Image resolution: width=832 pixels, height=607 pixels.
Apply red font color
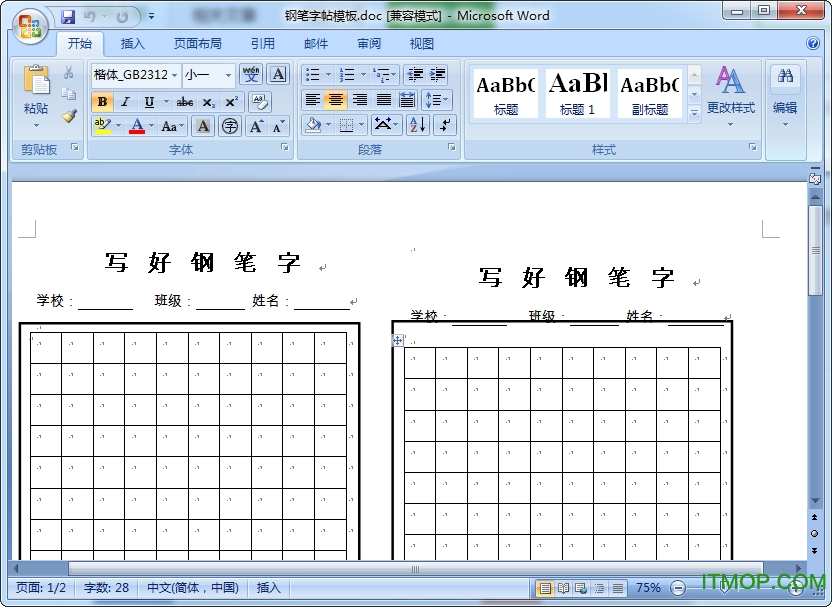(x=136, y=125)
